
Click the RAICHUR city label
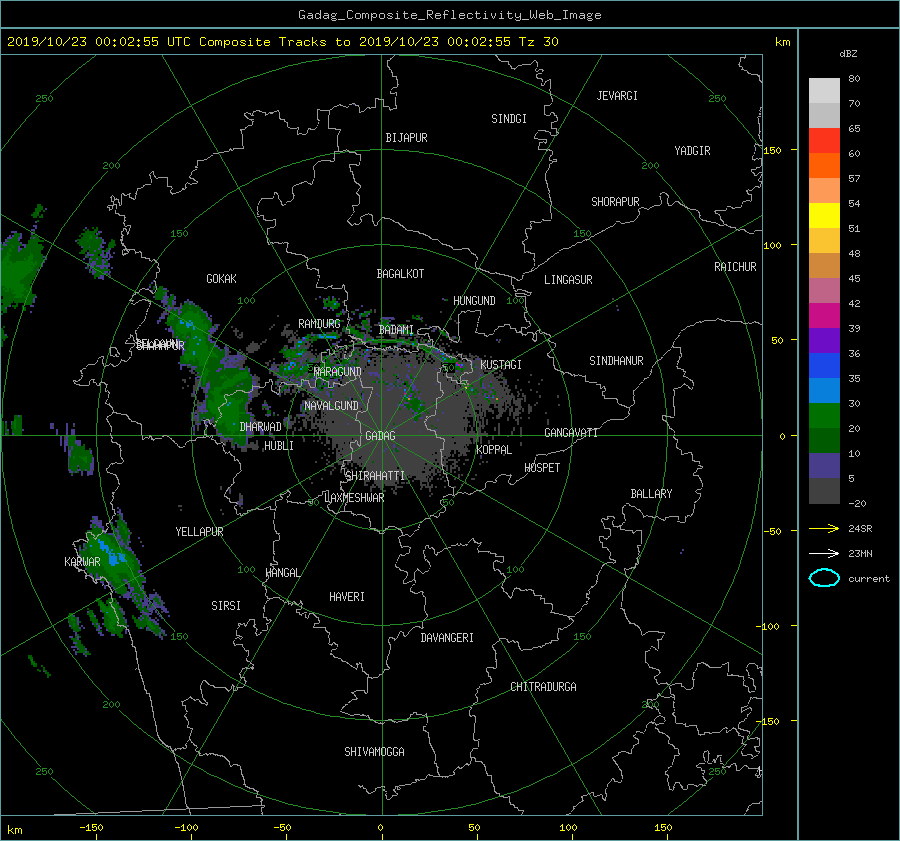pyautogui.click(x=735, y=267)
